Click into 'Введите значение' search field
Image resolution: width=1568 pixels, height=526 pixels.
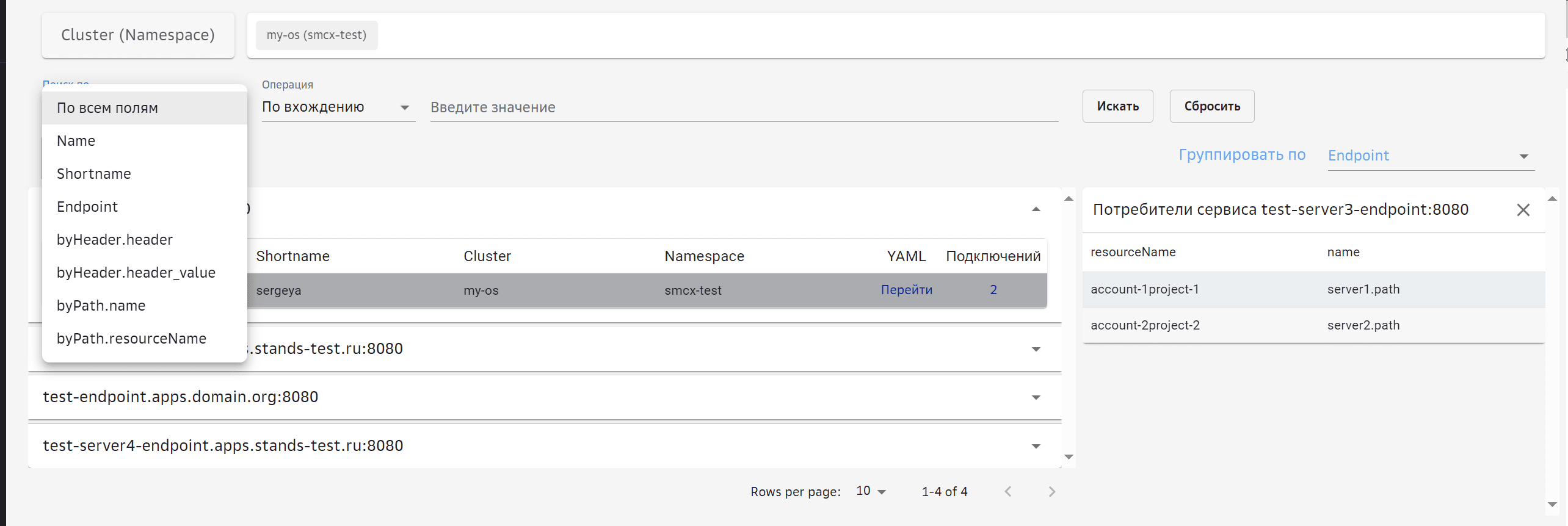click(x=744, y=107)
